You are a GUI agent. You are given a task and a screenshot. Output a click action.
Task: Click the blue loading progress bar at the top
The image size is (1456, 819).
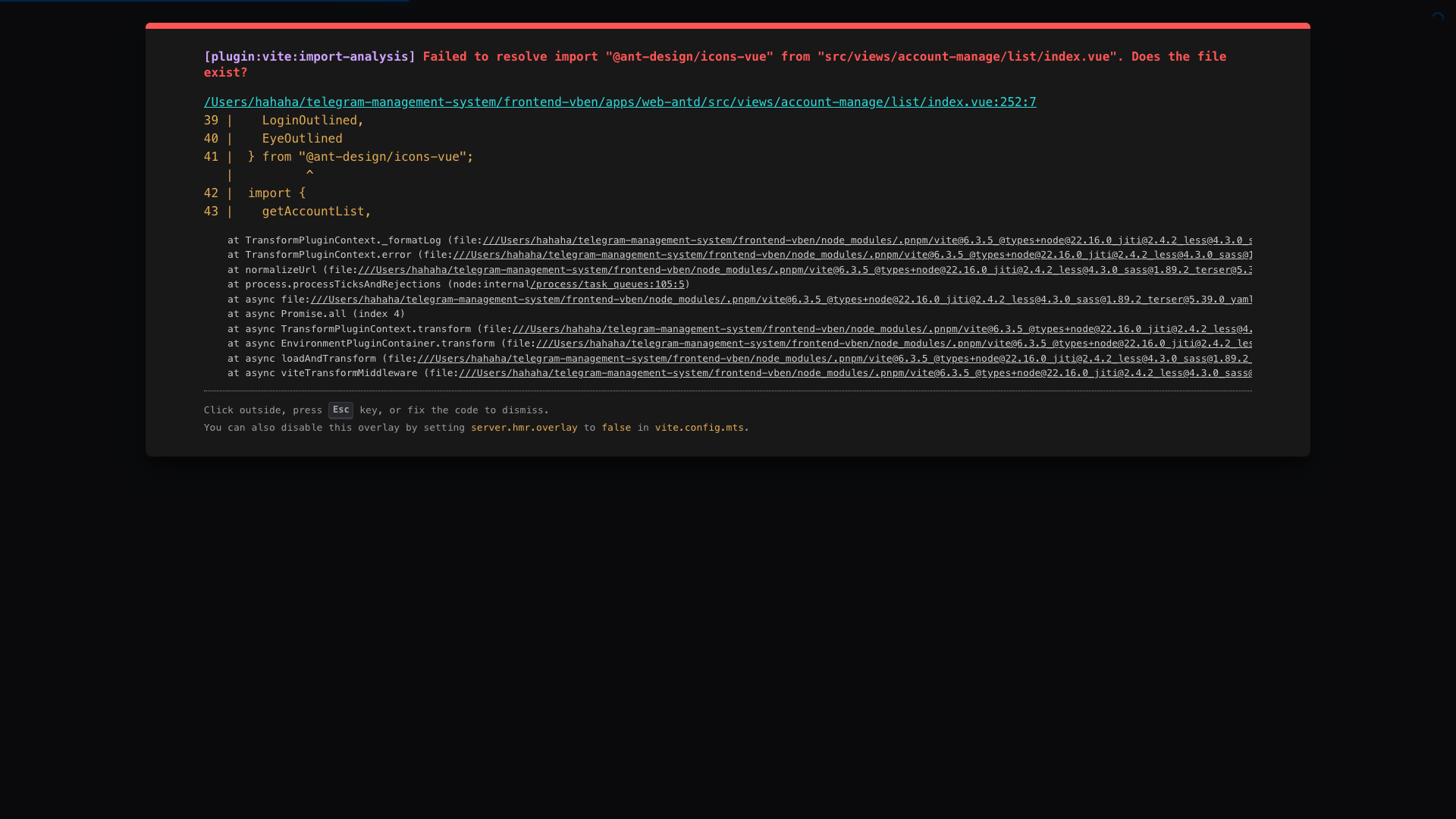(x=205, y=1)
